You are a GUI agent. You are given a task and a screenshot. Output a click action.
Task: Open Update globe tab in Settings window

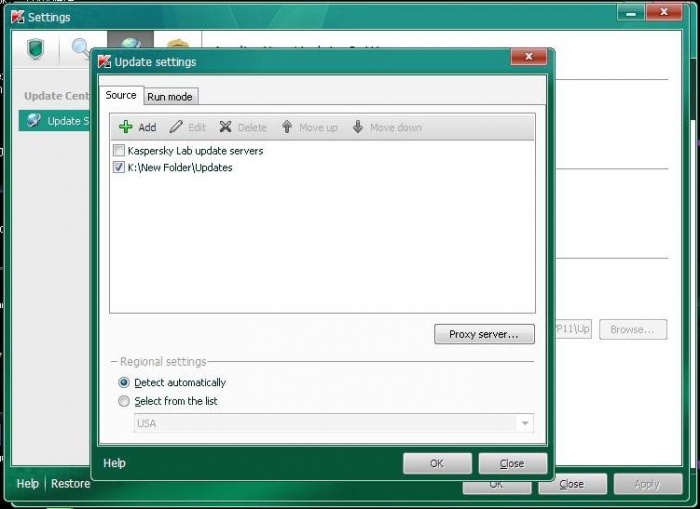130,41
